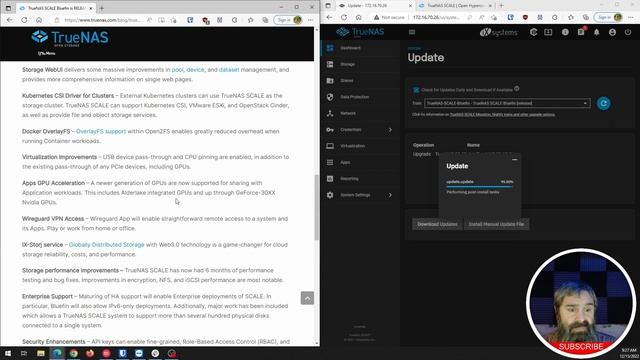
Task: Open Microsoft Edge from the taskbar
Action: tap(57, 353)
